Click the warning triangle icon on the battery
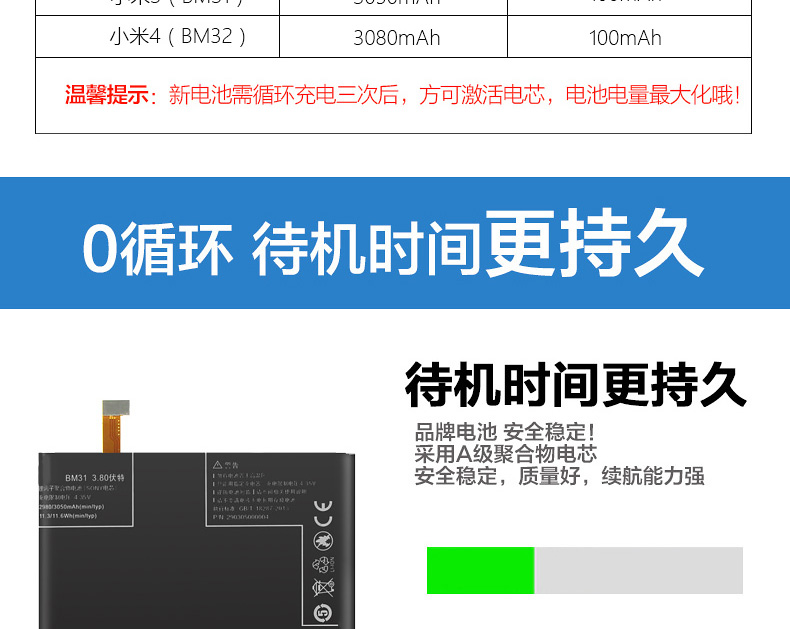Viewport: 790px width, 629px height. pyautogui.click(x=217, y=464)
